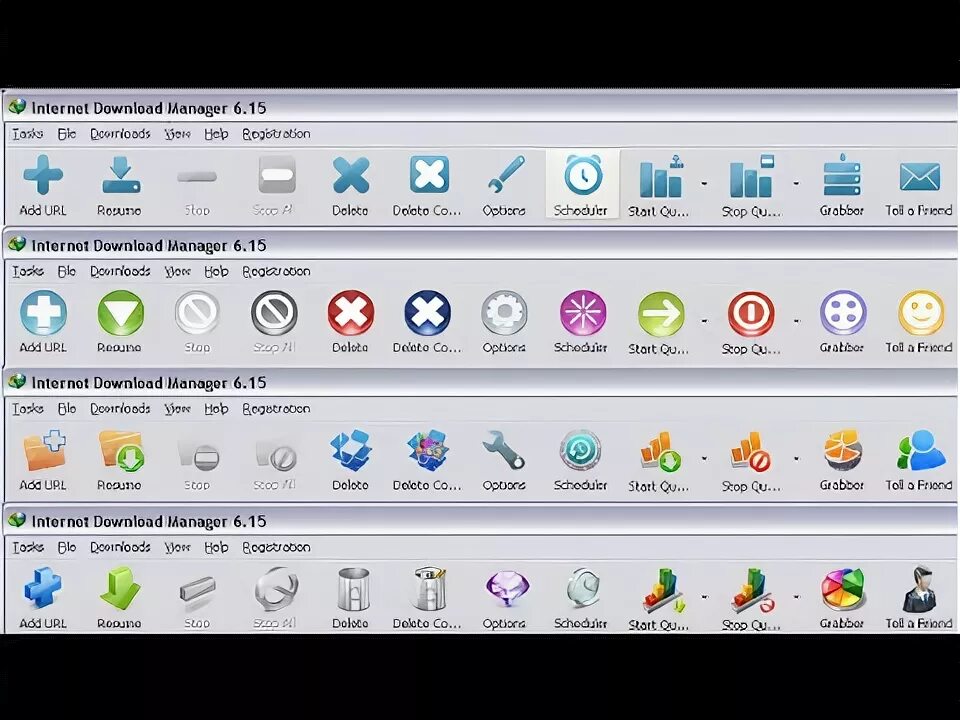The width and height of the screenshot is (960, 720).
Task: Open the blue server-stack Grabber icon
Action: tap(842, 174)
